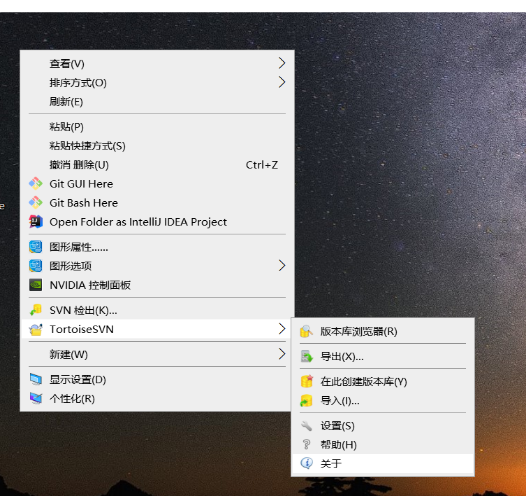The image size is (526, 497).
Task: Click the Ctrl+Z shortcut text
Action: coord(262,165)
